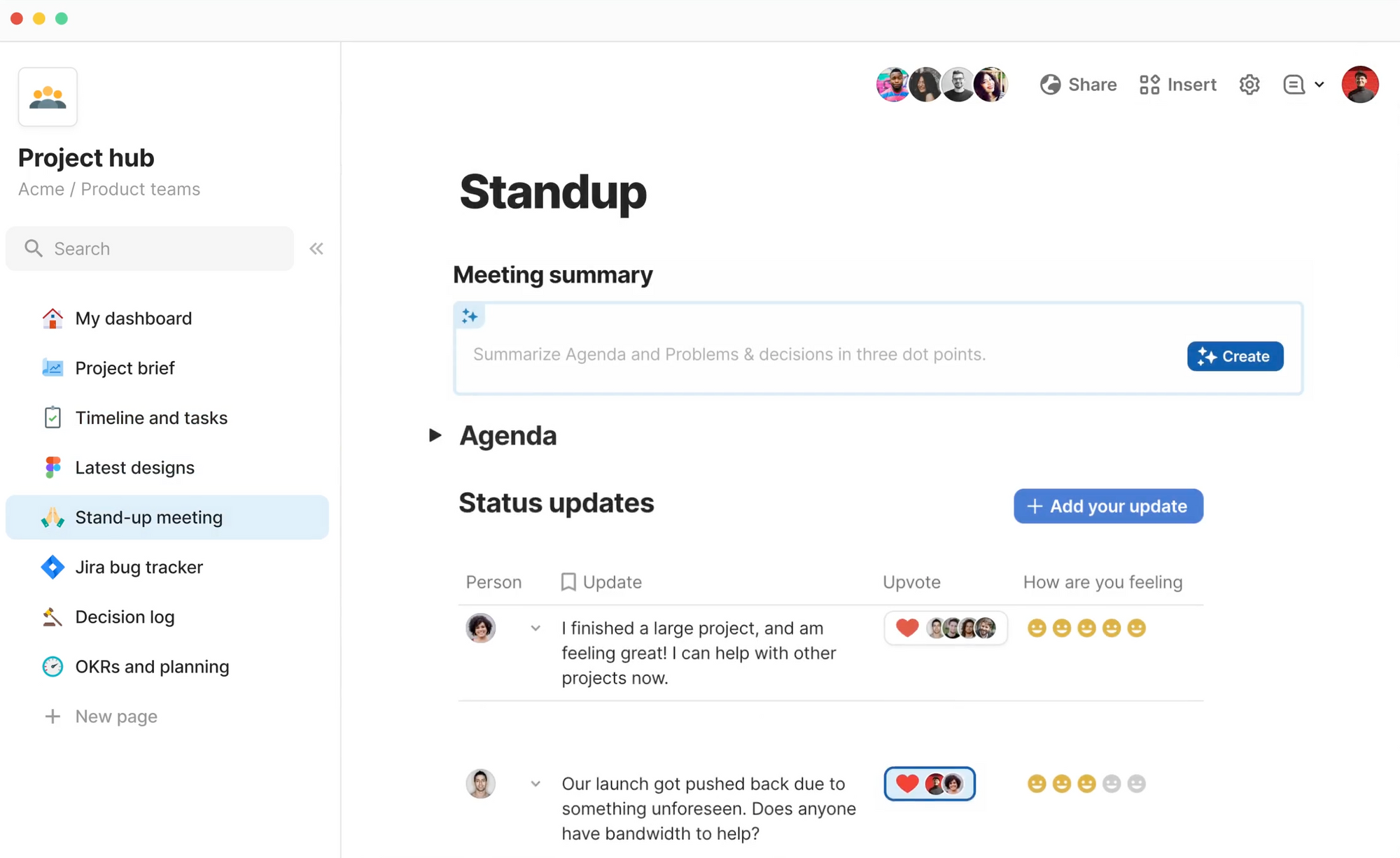The width and height of the screenshot is (1400, 858).
Task: Open the user profile avatar
Action: [x=1359, y=85]
